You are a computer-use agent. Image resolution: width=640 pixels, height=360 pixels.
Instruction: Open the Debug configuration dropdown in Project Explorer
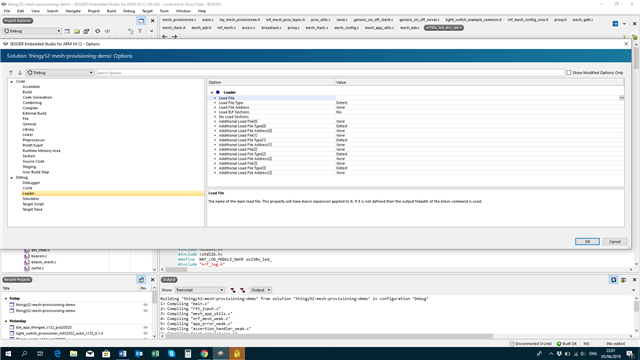coord(32,31)
